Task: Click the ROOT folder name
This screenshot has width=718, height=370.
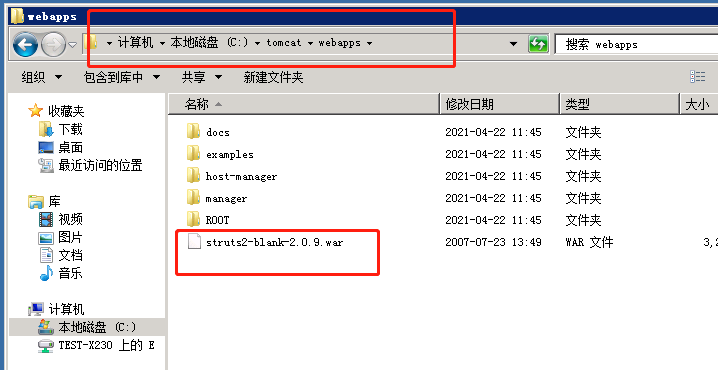Action: (x=217, y=220)
